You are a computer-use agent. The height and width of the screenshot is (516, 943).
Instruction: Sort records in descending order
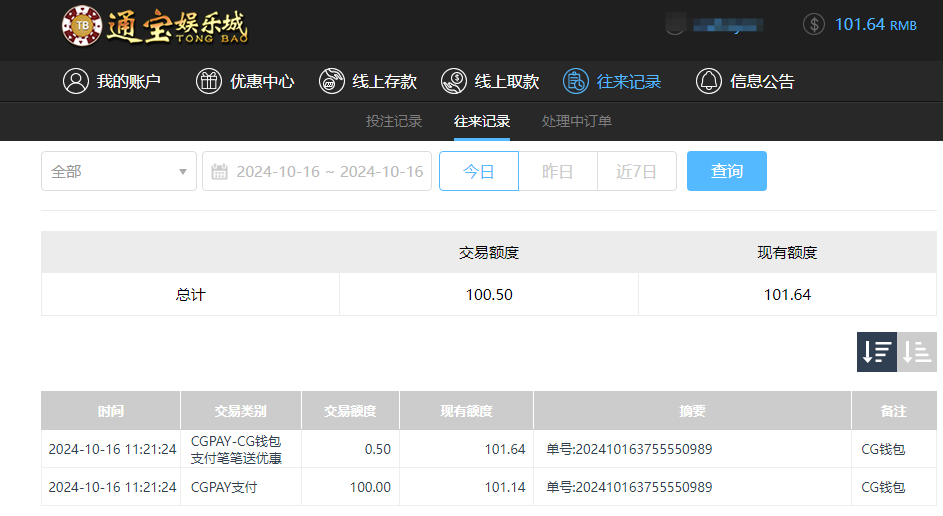click(x=876, y=352)
